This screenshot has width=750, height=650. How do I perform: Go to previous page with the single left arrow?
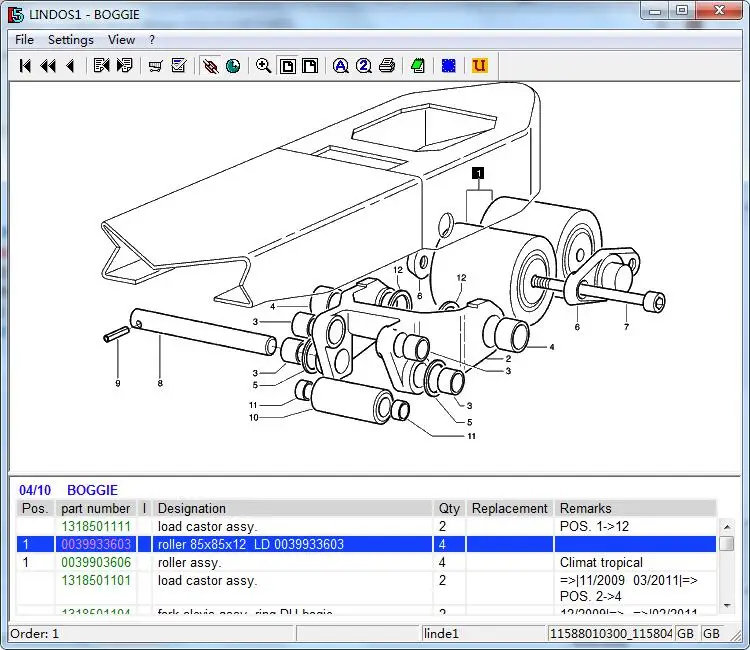[x=70, y=66]
